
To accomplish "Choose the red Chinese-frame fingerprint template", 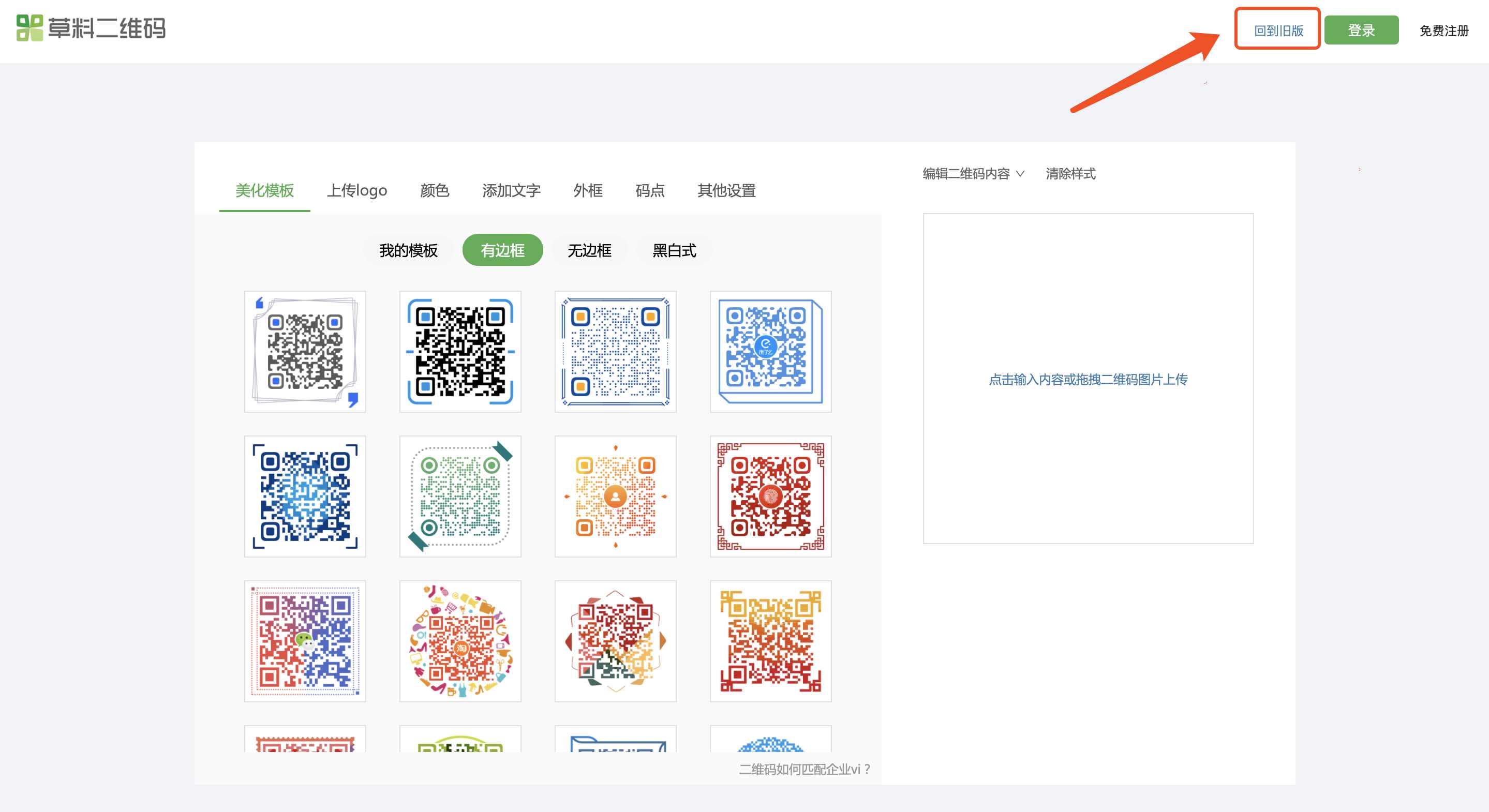I will coord(770,497).
